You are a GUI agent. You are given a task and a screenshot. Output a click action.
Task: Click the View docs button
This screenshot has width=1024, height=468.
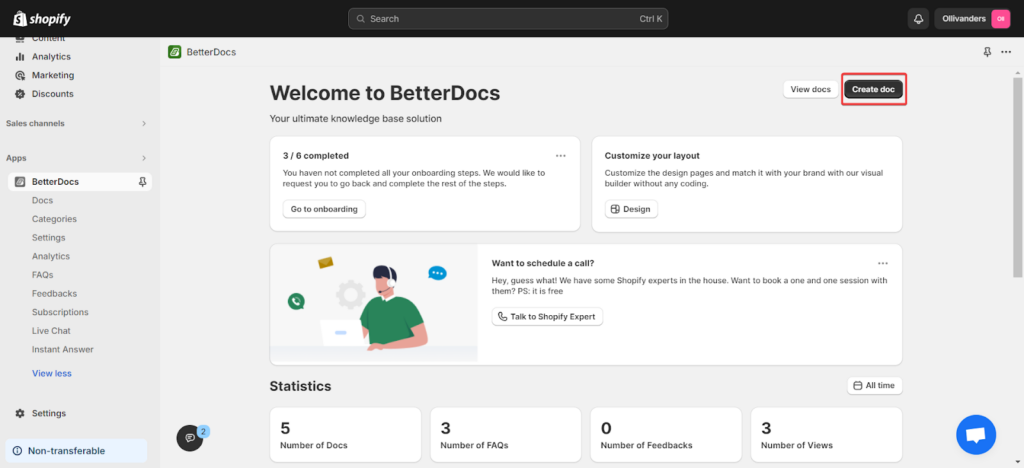tap(810, 89)
